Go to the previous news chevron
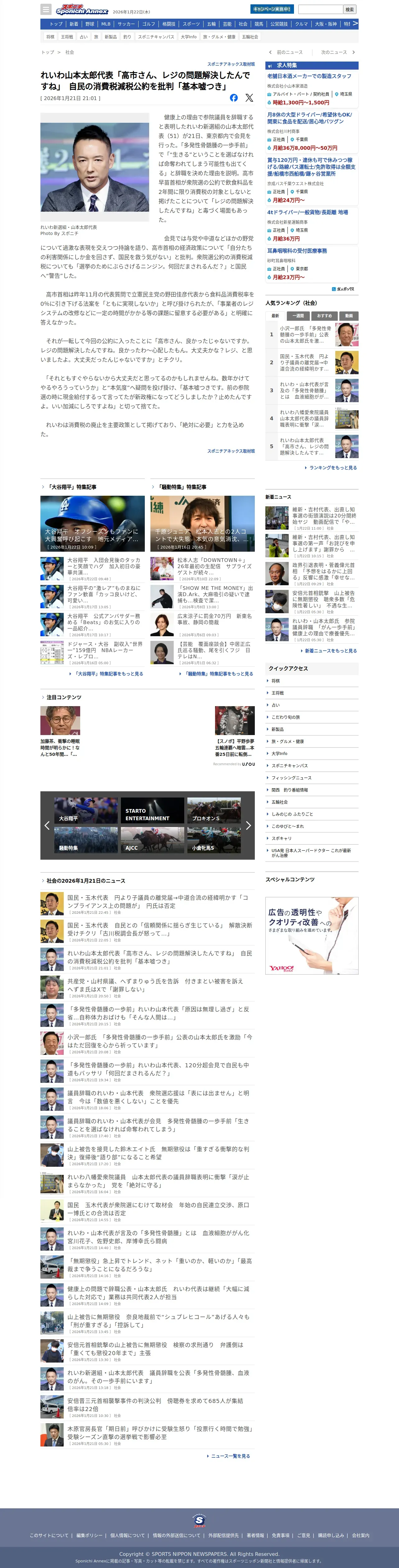 coord(270,52)
